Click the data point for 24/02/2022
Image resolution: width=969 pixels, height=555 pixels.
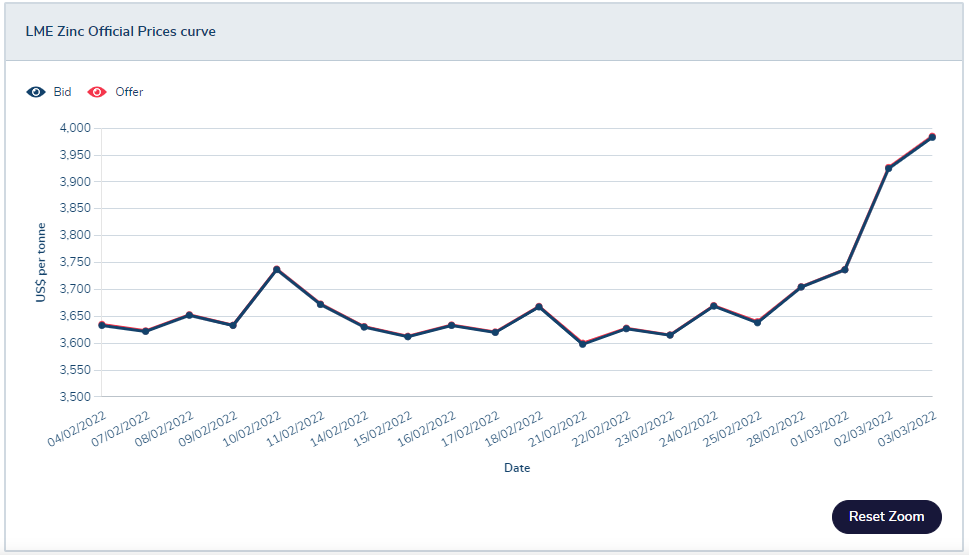click(714, 306)
